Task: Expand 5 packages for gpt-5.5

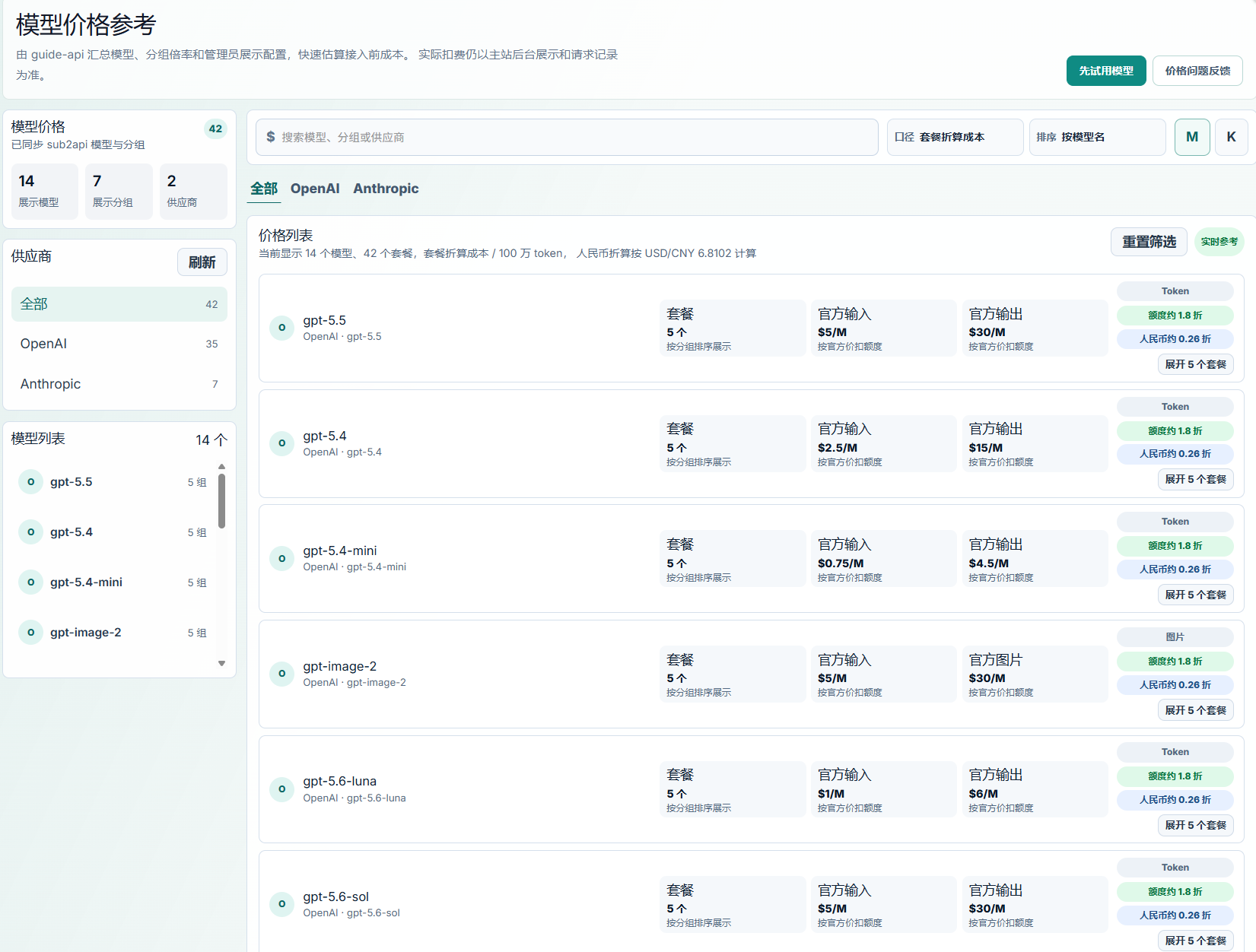Action: [1195, 364]
